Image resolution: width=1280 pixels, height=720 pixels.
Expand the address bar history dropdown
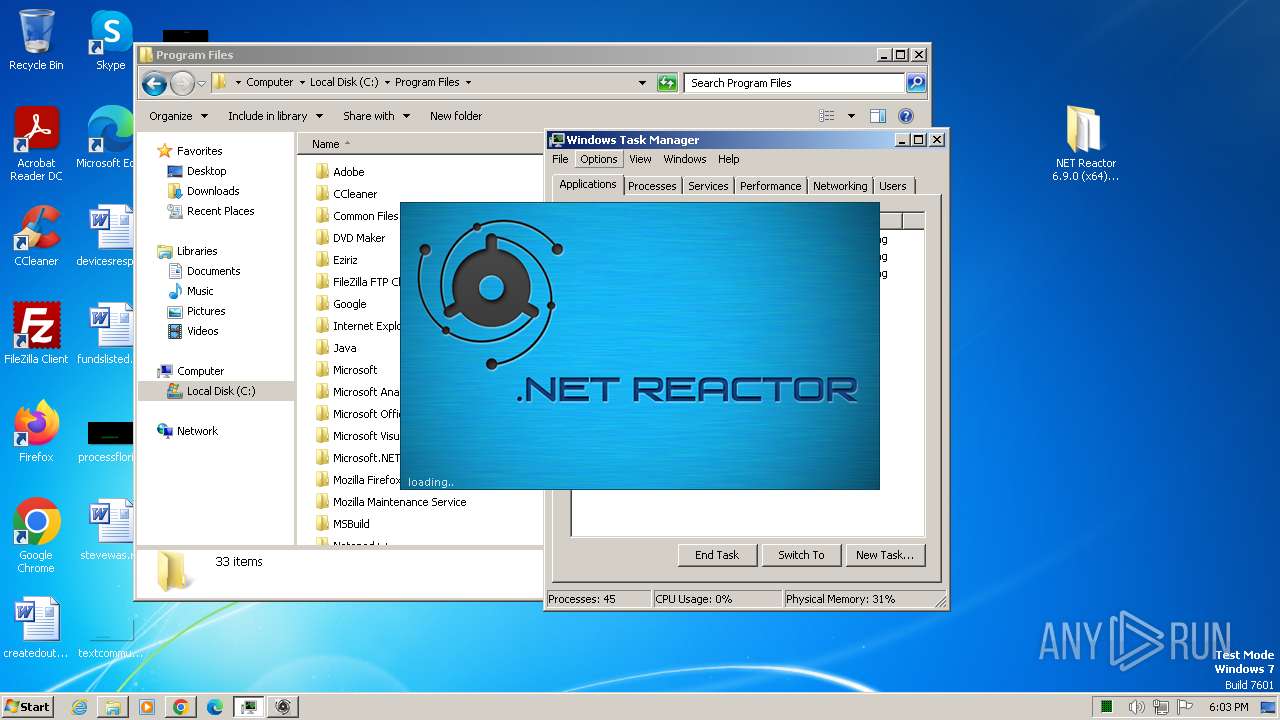(x=642, y=83)
